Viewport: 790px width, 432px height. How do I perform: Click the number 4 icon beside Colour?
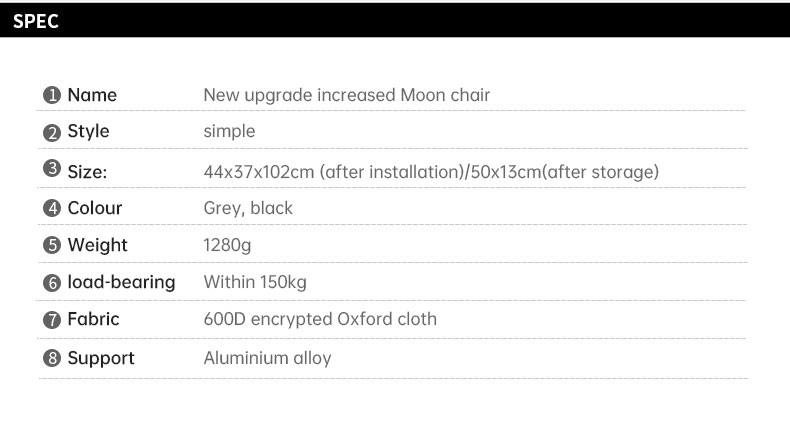click(52, 209)
